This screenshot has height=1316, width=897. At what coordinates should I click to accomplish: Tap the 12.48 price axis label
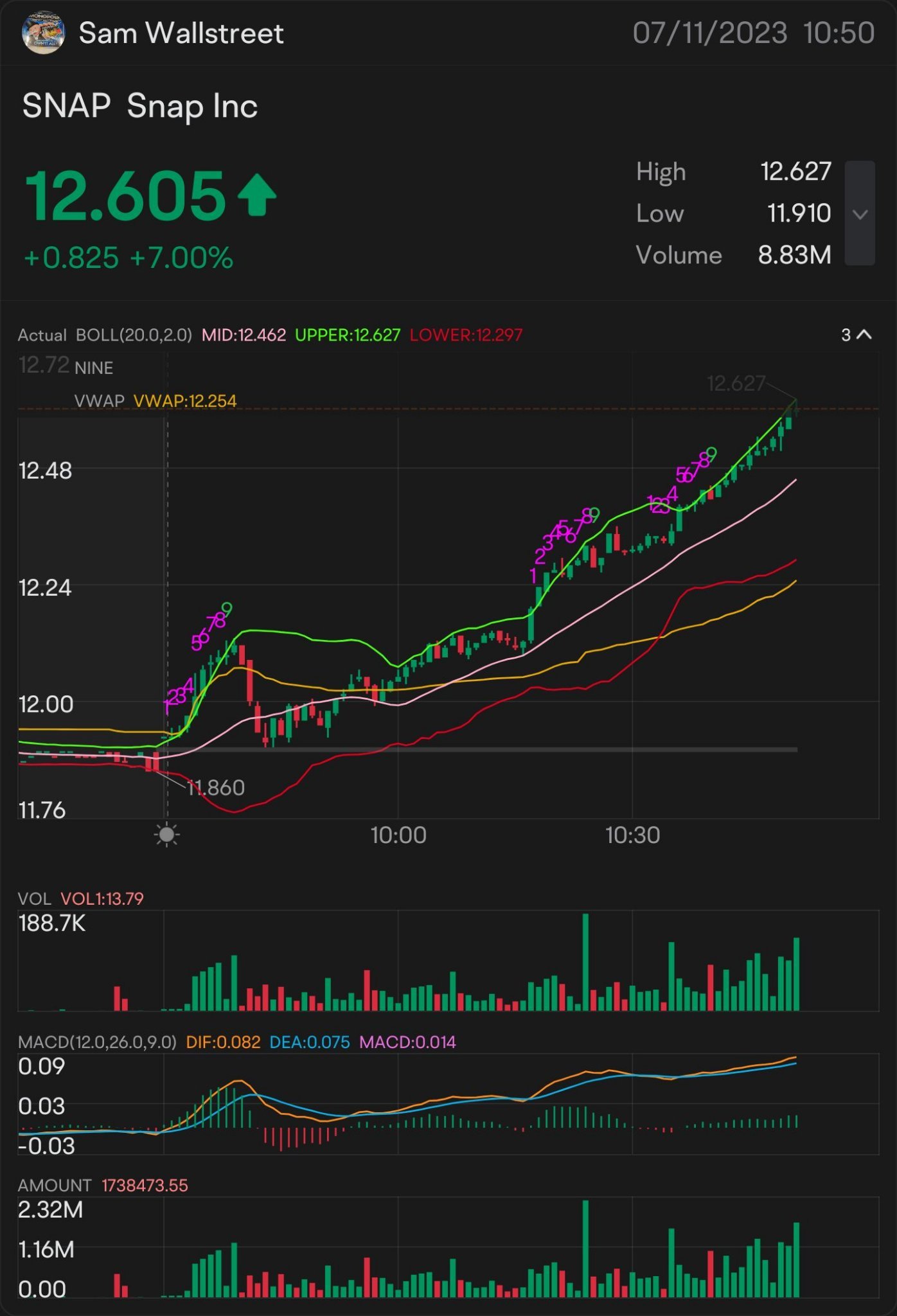45,471
